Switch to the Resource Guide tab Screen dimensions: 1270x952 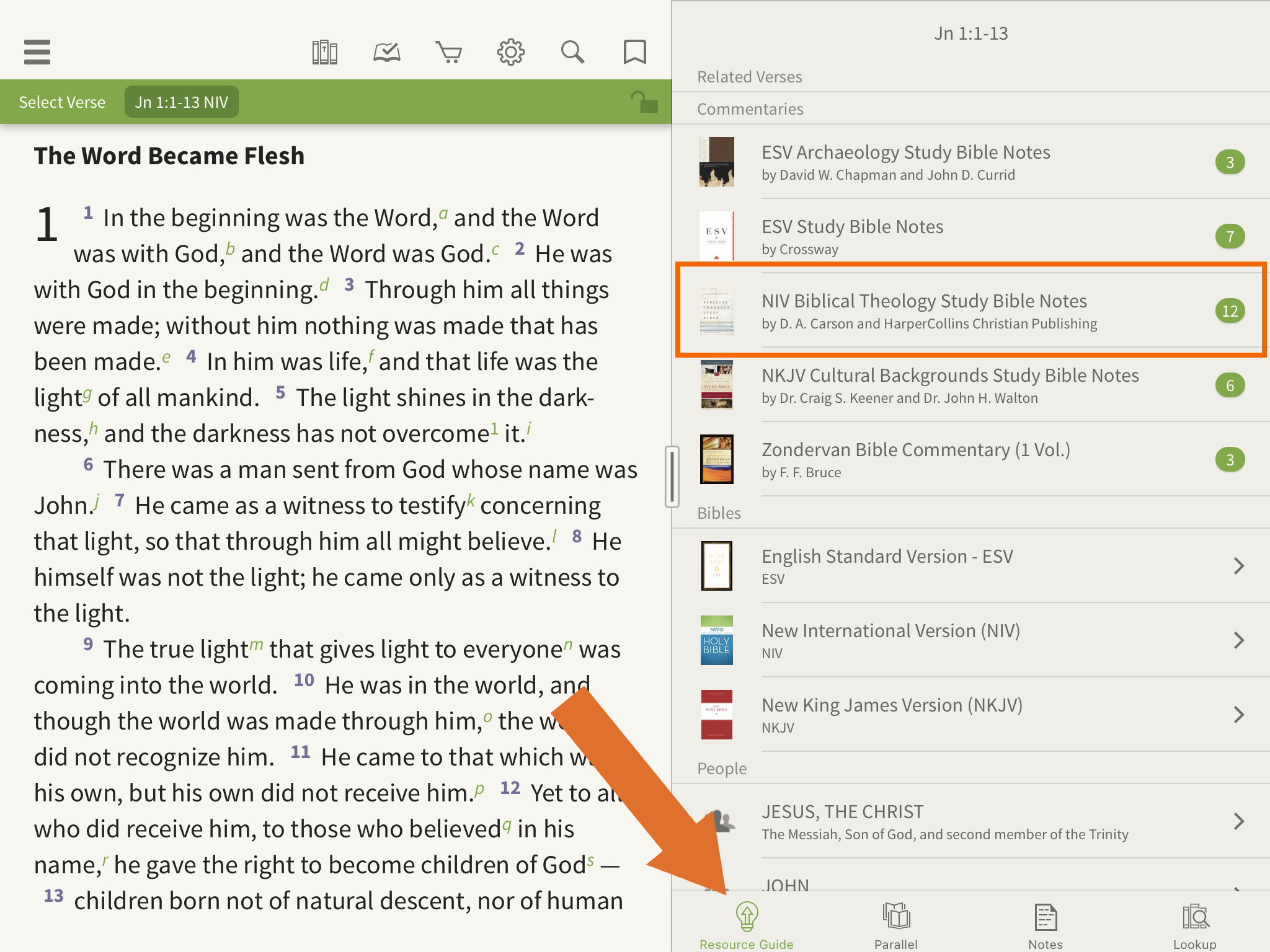click(747, 925)
